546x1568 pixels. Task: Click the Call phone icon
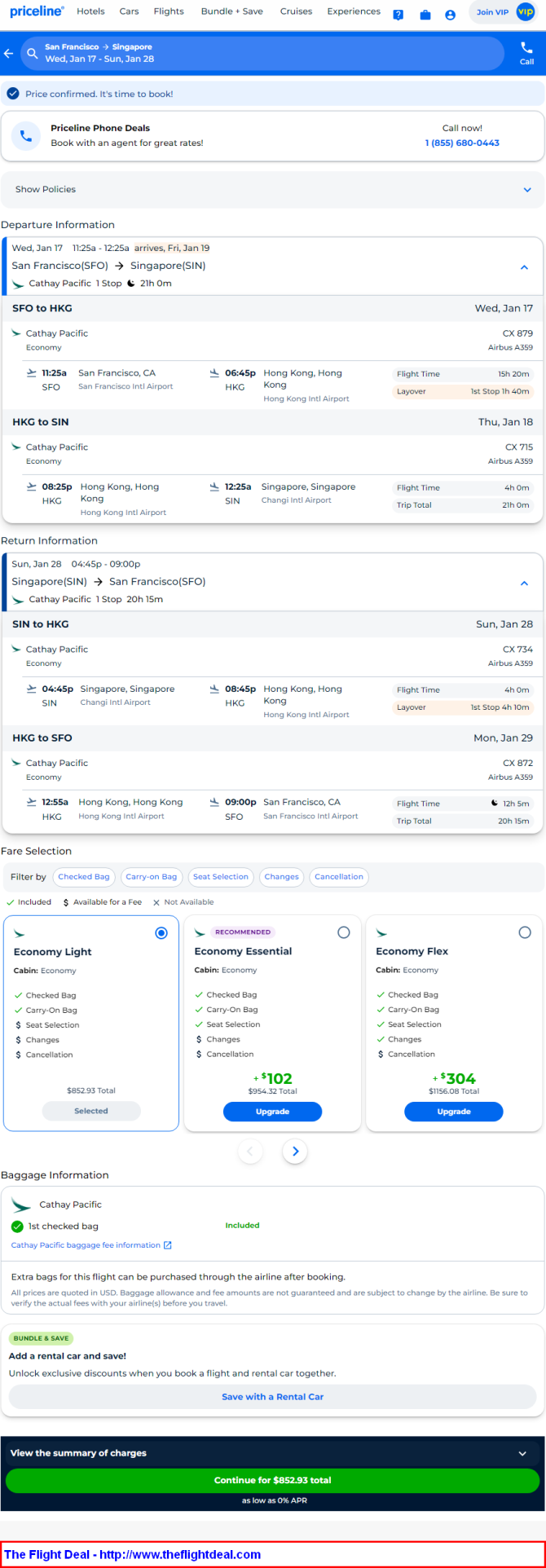(526, 47)
